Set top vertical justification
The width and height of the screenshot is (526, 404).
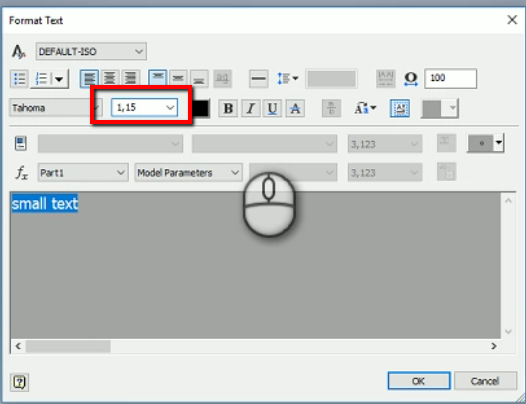coord(158,79)
